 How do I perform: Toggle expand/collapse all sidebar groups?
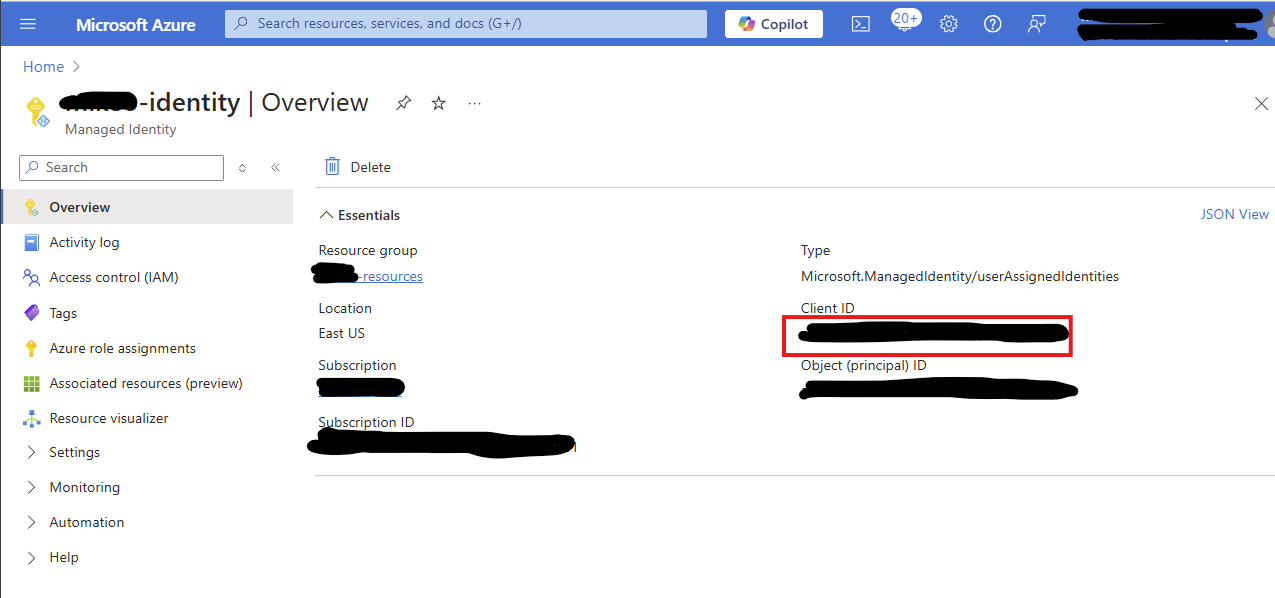pos(242,168)
